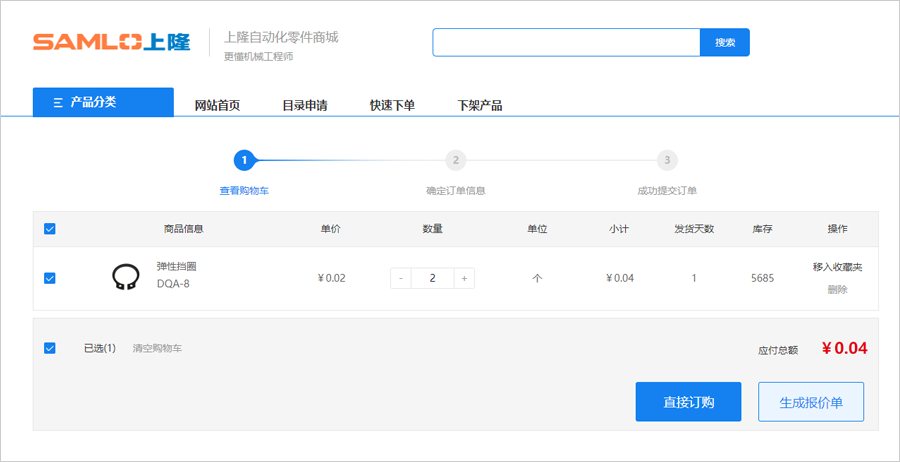Open the 快速下单 nav item

pos(392,105)
